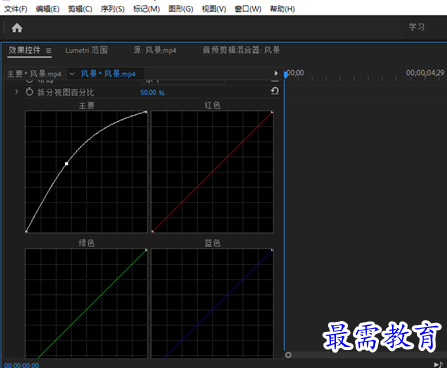Screen dimensions: 447x368
Task: Show the timeline view arrow in 效果控件
Action: [x=276, y=73]
